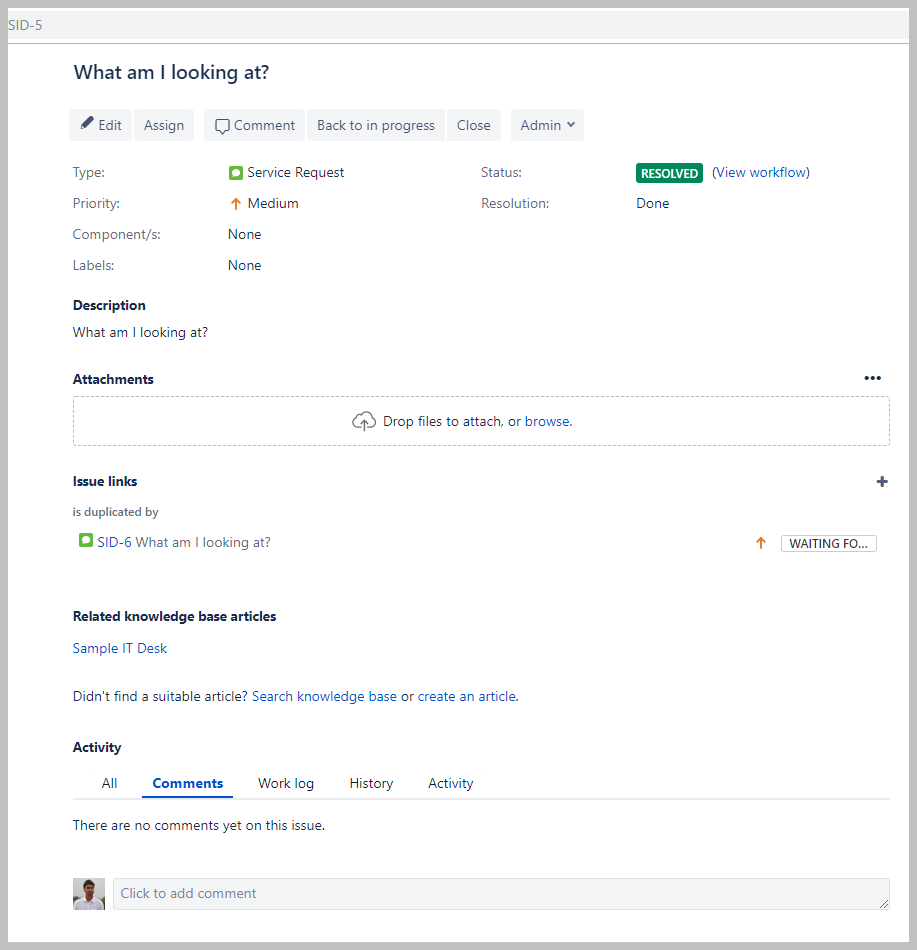This screenshot has height=950, width=917.
Task: Assign the issue via Assign button
Action: point(164,125)
